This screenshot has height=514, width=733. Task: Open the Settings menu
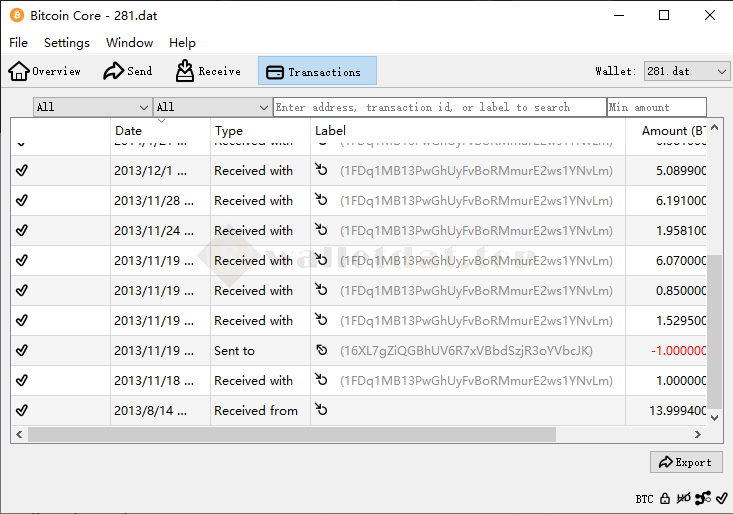(x=67, y=43)
